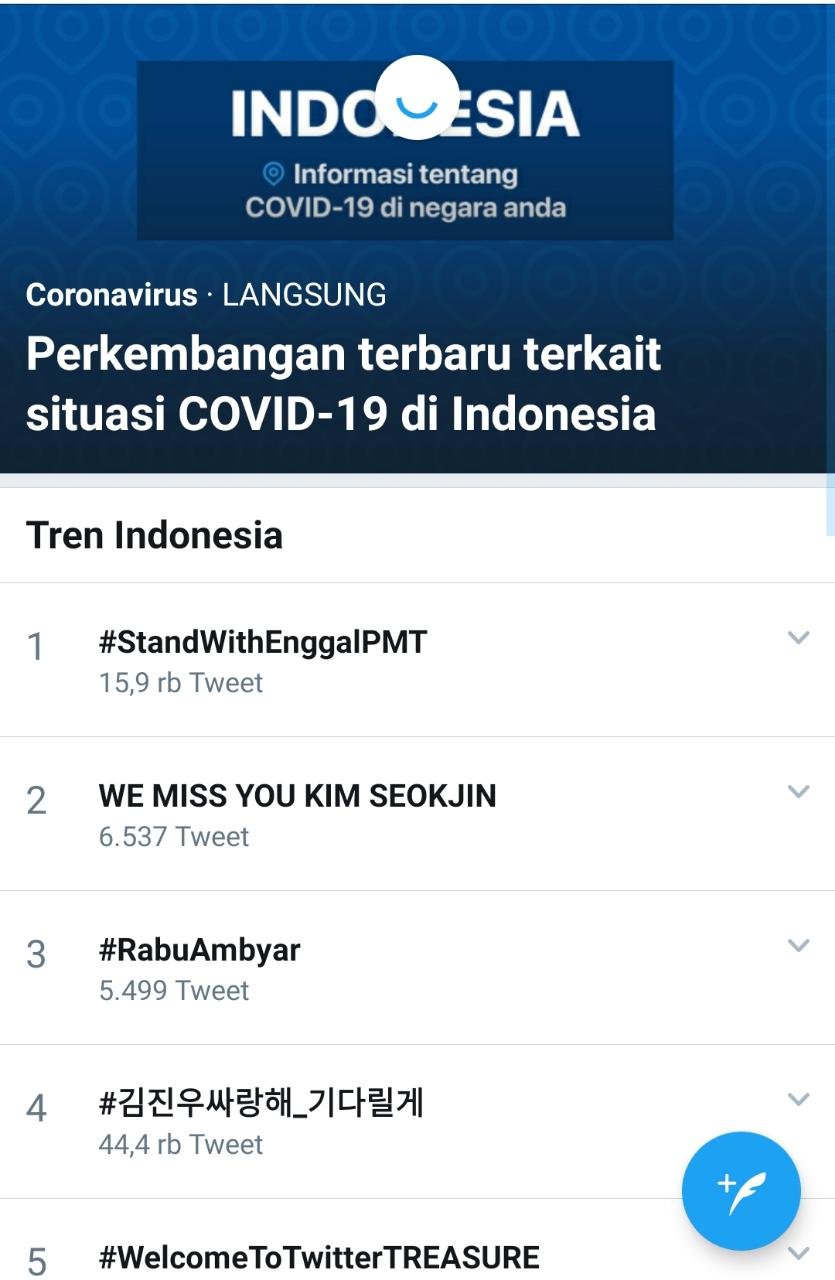Select the #RabuAmbyar trending hashtag

pyautogui.click(x=199, y=950)
